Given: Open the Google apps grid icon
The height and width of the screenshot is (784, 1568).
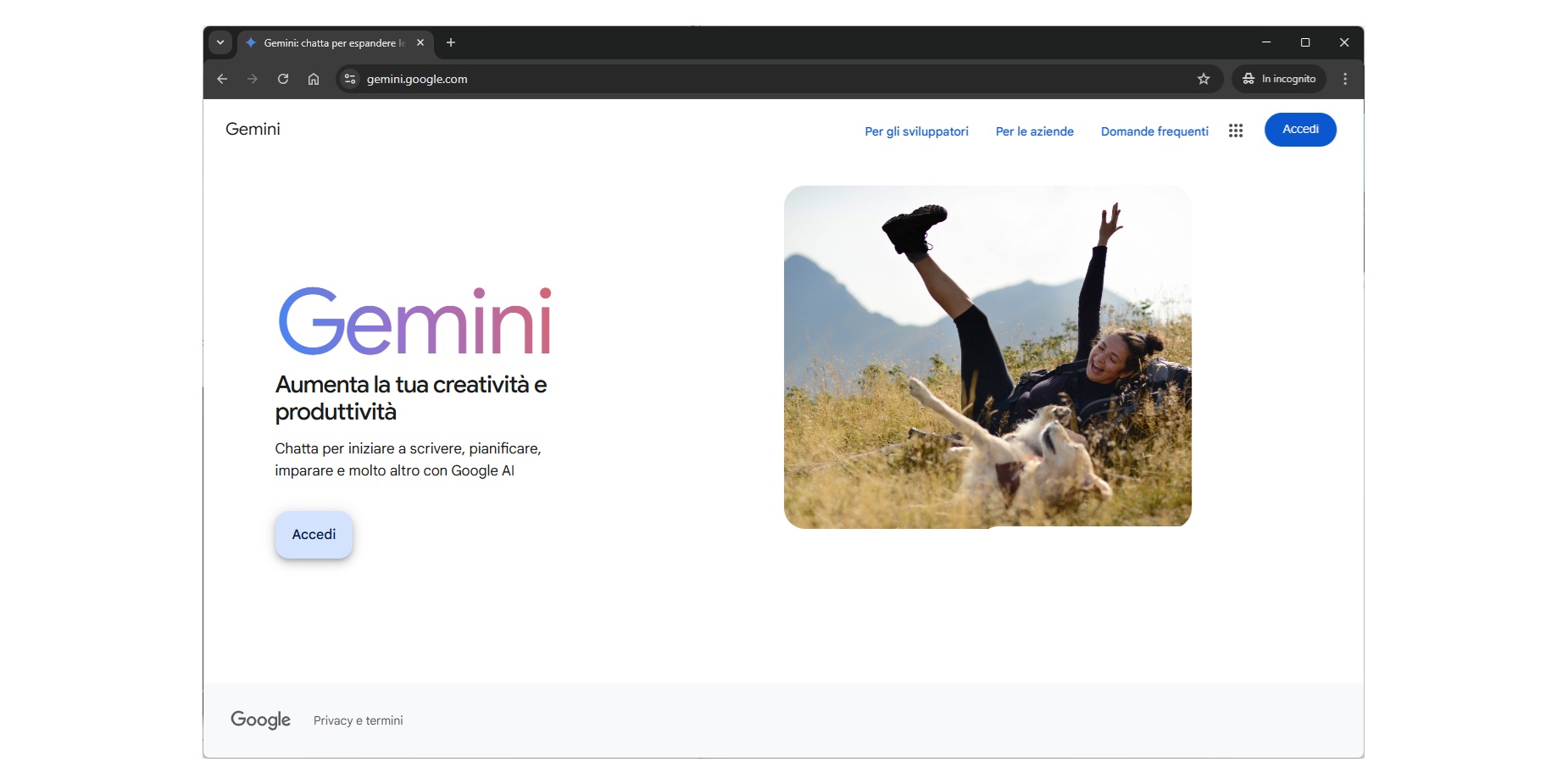Looking at the screenshot, I should (x=1236, y=131).
